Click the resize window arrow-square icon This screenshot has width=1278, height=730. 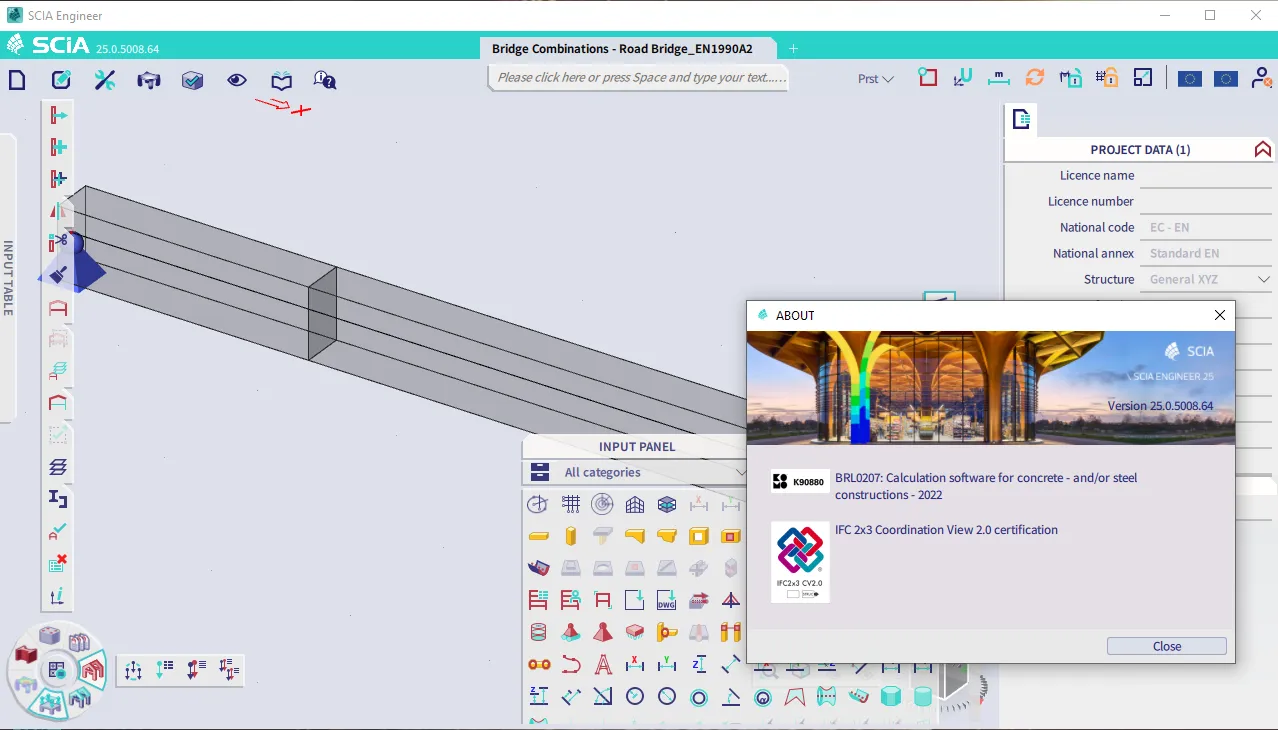pos(1143,78)
